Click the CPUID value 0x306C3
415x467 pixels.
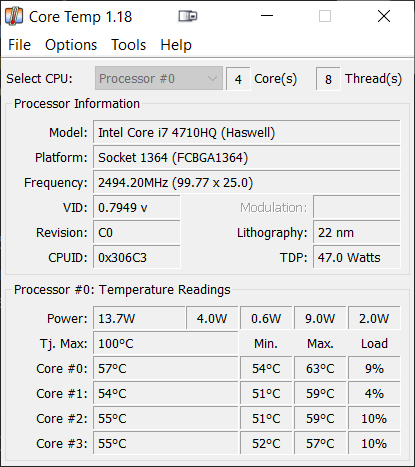click(x=137, y=258)
